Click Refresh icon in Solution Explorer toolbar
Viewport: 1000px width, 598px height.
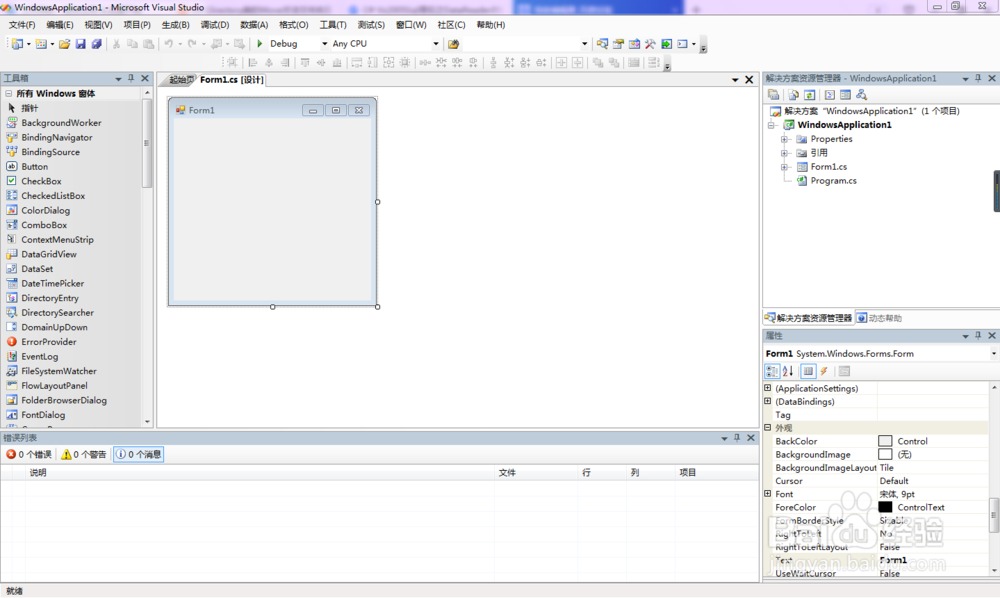[809, 95]
